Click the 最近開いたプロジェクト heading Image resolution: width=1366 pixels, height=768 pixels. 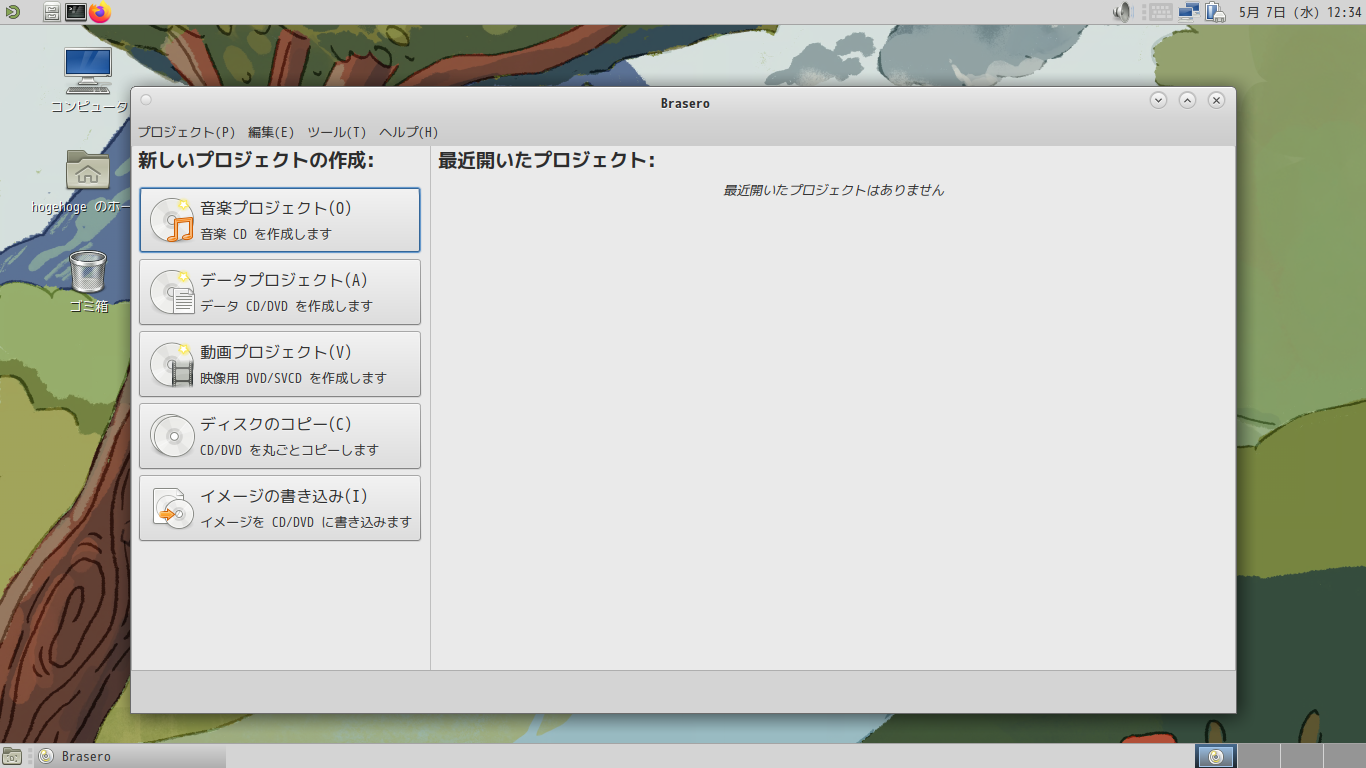point(547,160)
